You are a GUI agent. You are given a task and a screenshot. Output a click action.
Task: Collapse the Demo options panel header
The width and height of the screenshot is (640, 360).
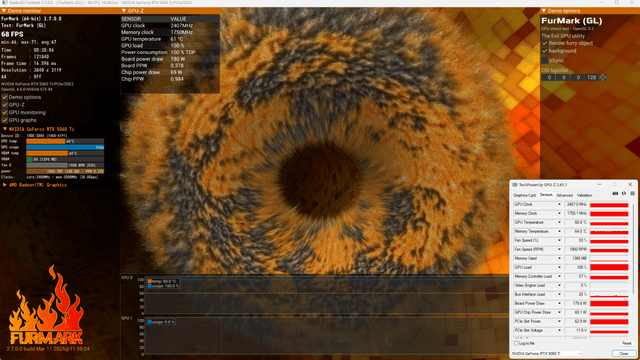coord(544,11)
